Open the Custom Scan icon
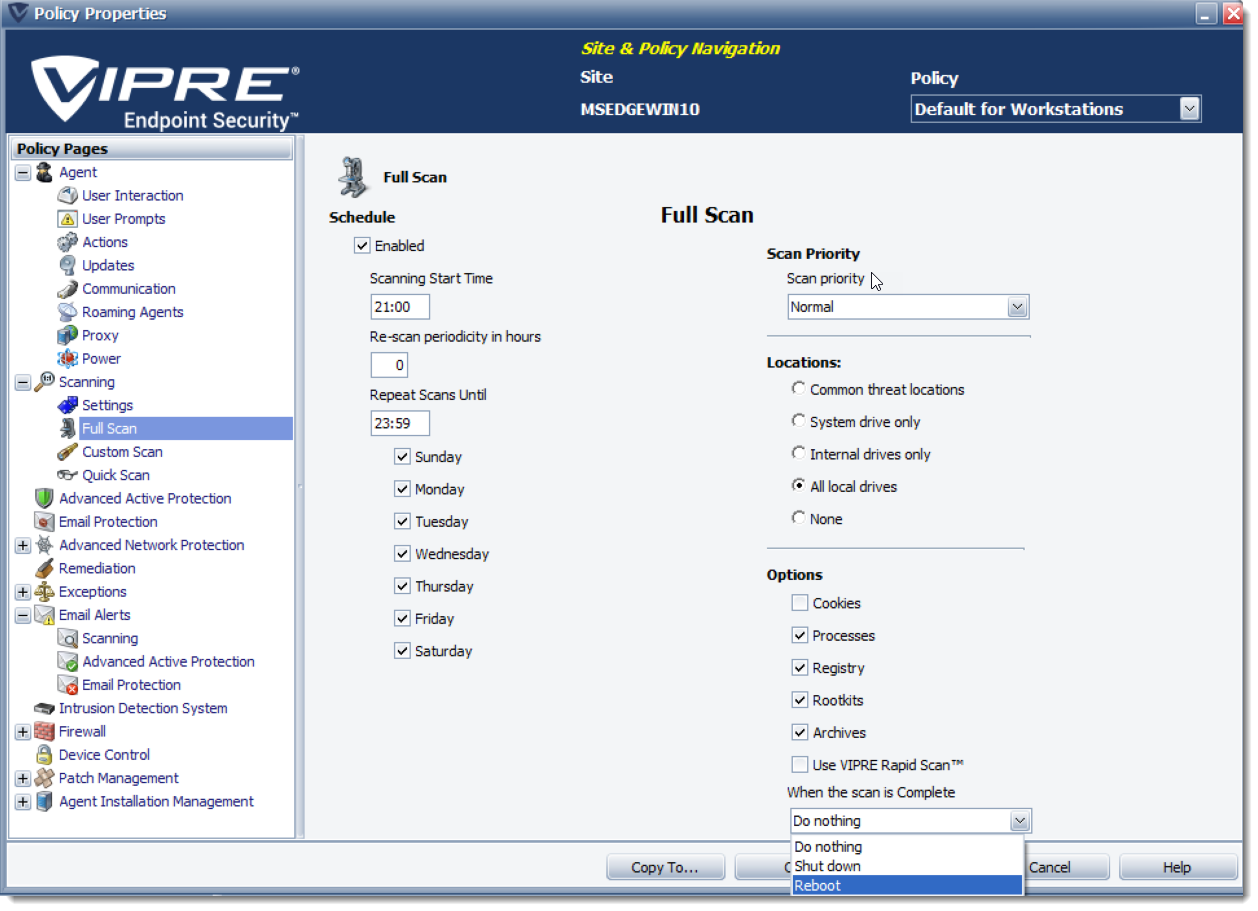The height and width of the screenshot is (911, 1258). [x=68, y=451]
